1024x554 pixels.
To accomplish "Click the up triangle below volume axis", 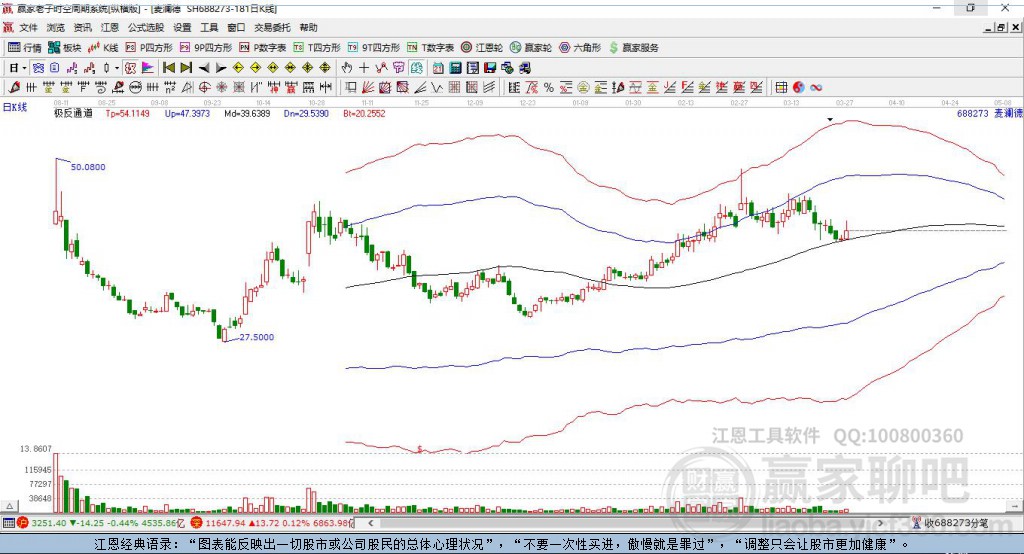I will [x=10, y=506].
